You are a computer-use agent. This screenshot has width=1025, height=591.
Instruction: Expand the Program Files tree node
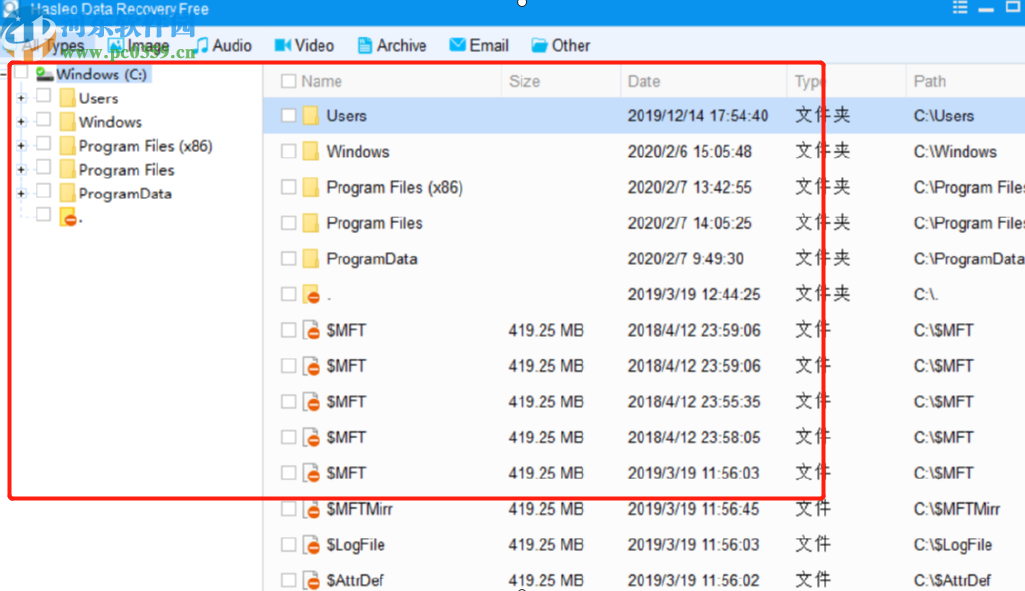[21, 170]
